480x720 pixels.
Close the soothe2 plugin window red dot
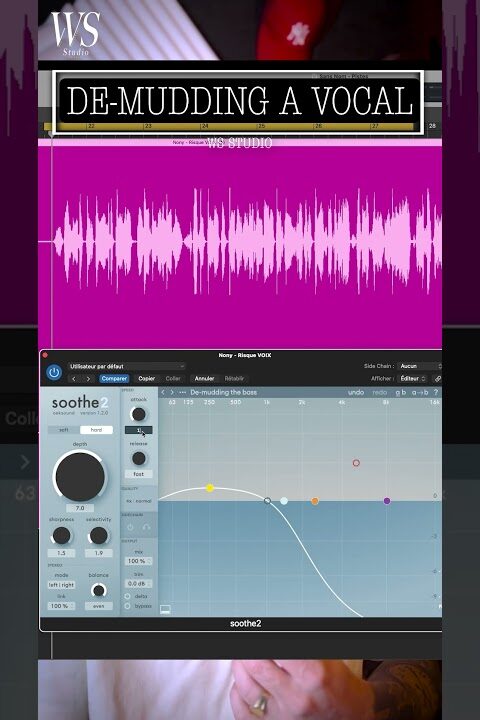(45, 355)
